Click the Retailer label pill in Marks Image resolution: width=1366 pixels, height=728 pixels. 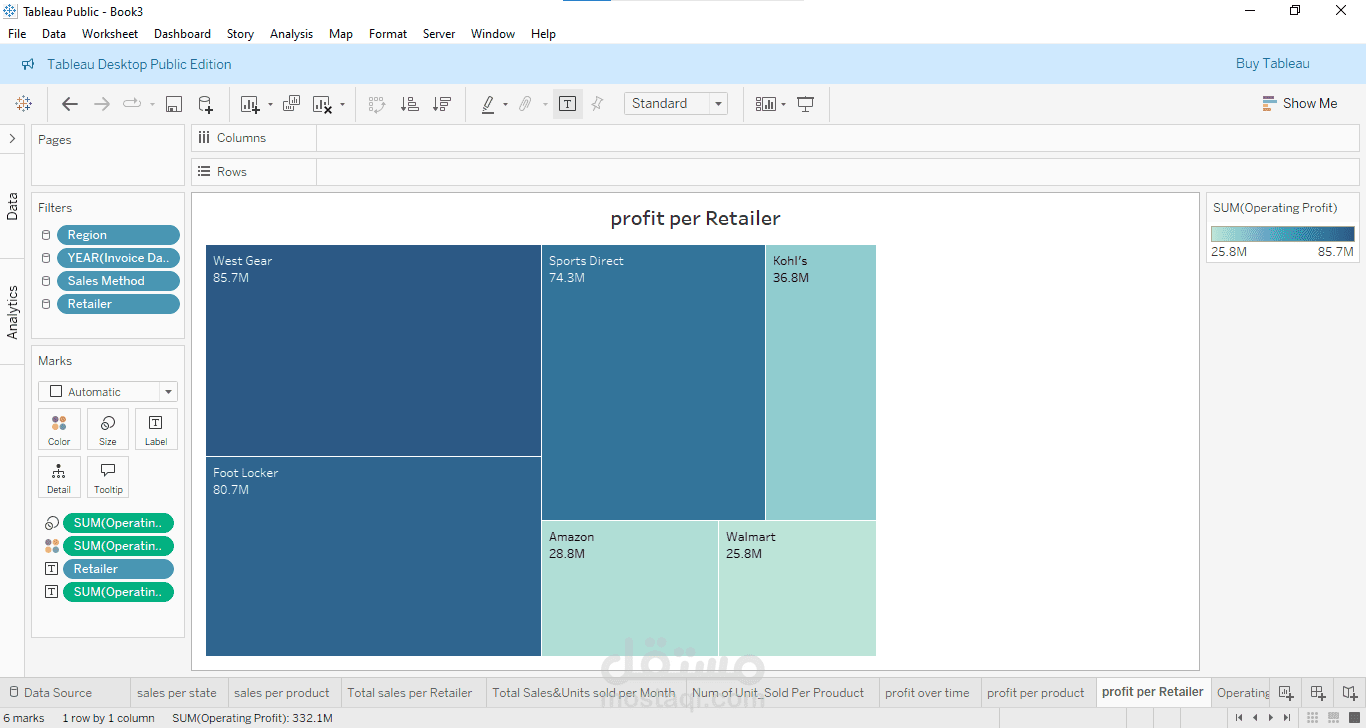pyautogui.click(x=118, y=569)
